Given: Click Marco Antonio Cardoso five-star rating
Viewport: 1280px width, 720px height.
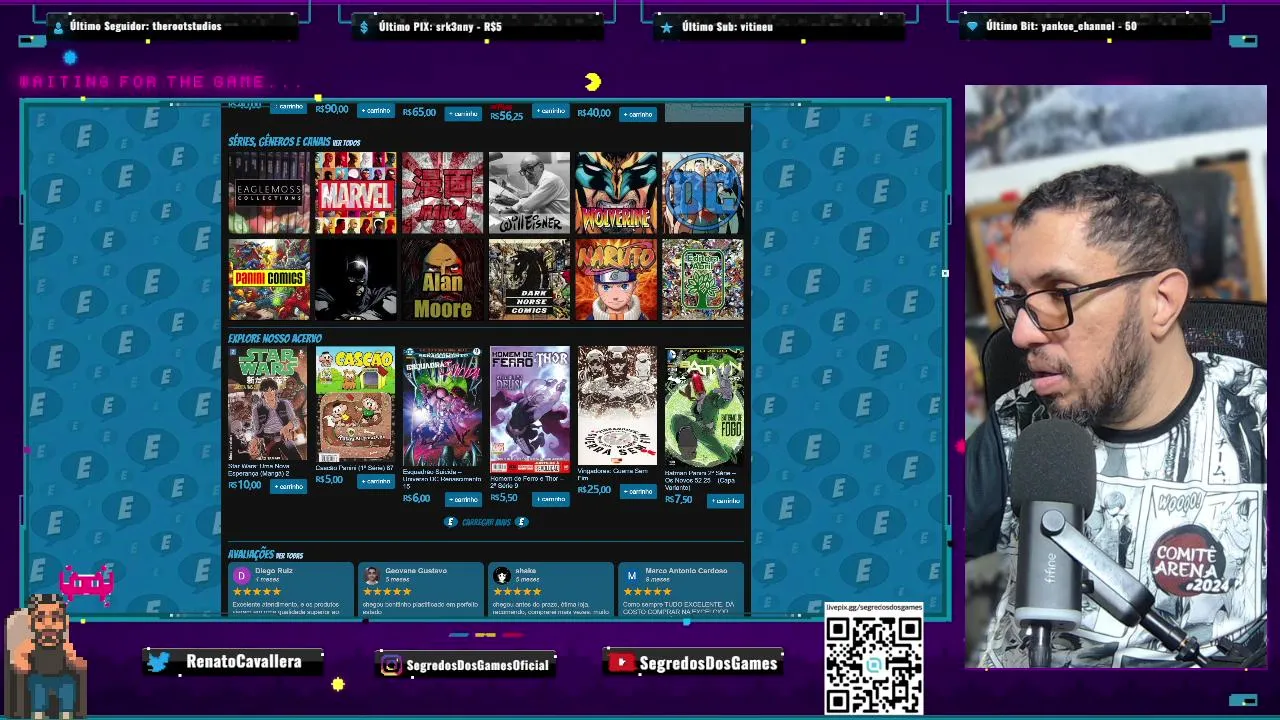Looking at the screenshot, I should click(x=648, y=591).
